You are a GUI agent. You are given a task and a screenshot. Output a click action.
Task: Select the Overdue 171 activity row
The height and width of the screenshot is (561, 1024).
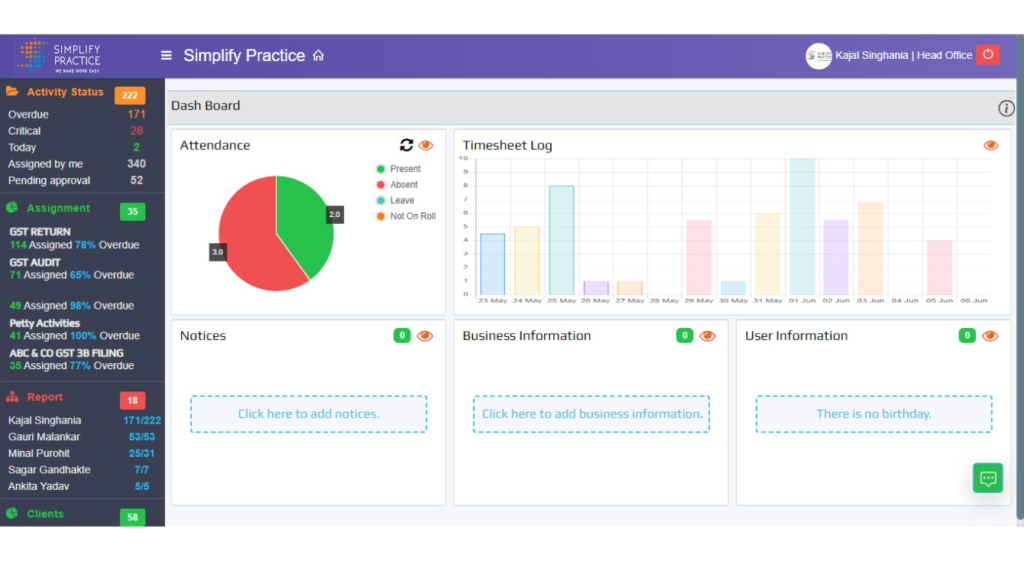76,114
